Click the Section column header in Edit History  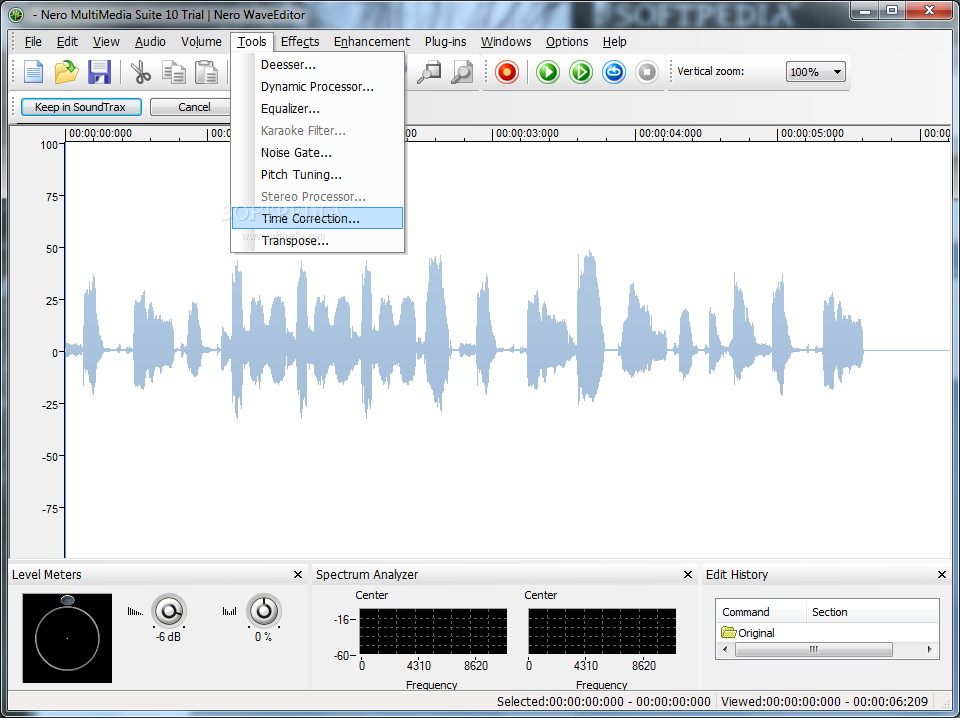[872, 612]
